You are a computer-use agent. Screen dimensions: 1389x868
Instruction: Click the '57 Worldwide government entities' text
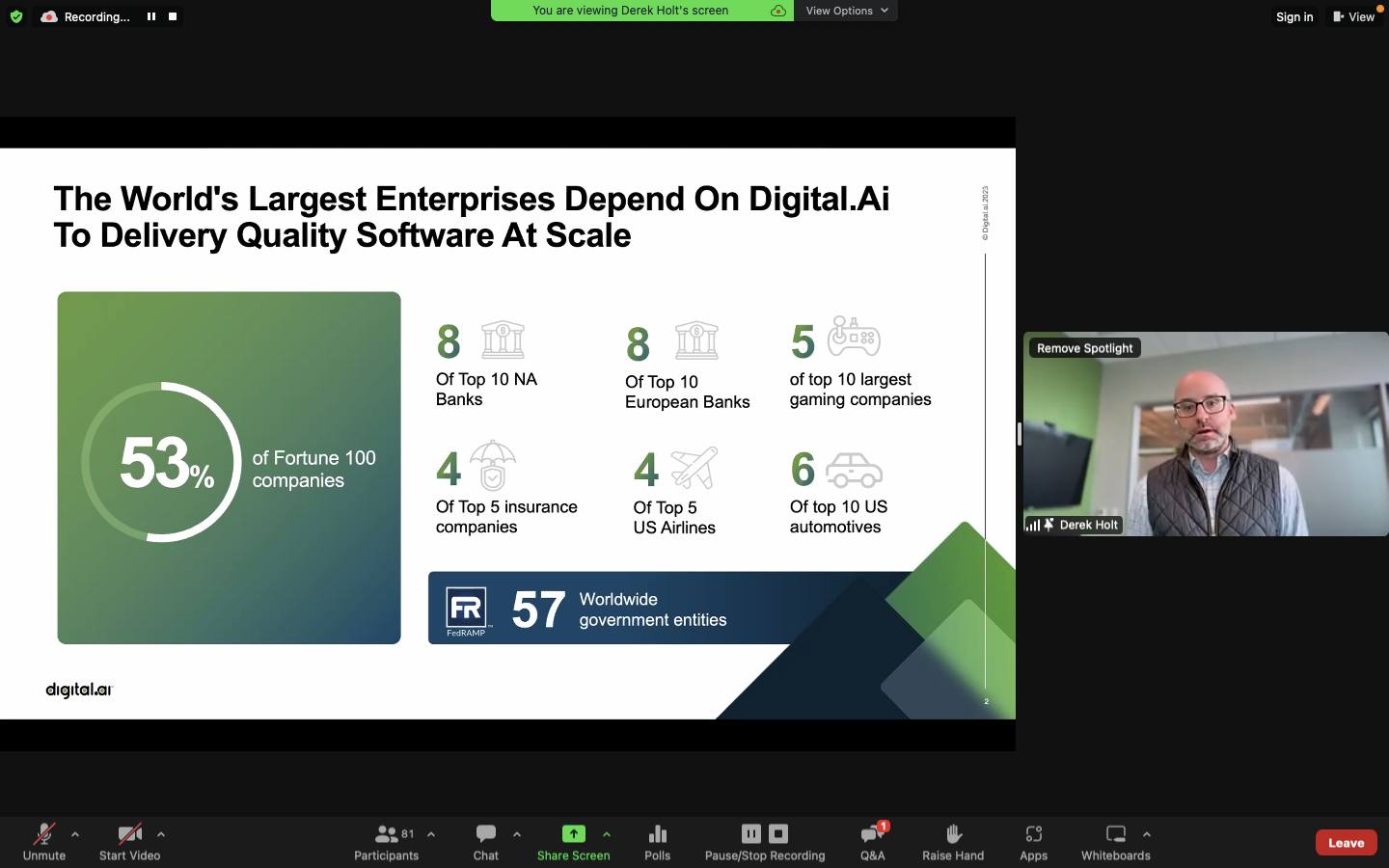coord(618,610)
